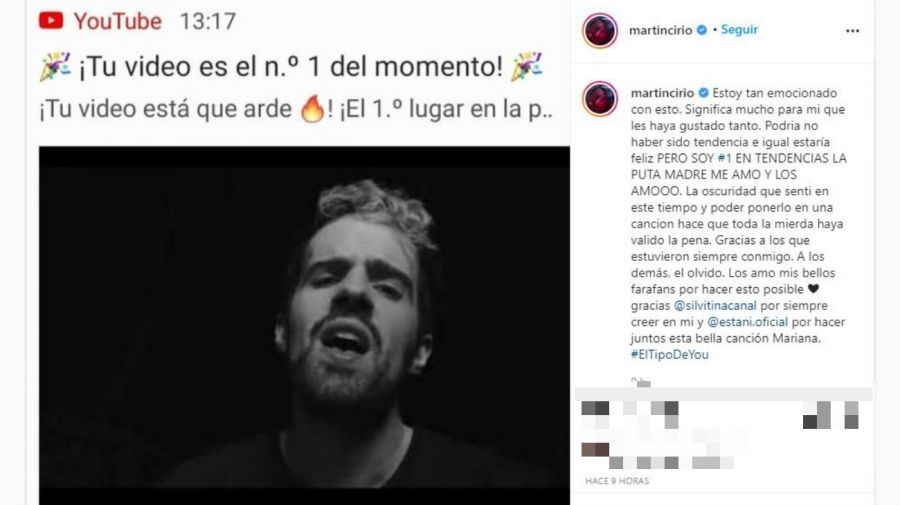900x505 pixels.
Task: Open the #ElTipoDeYou hashtag
Action: pyautogui.click(x=670, y=355)
